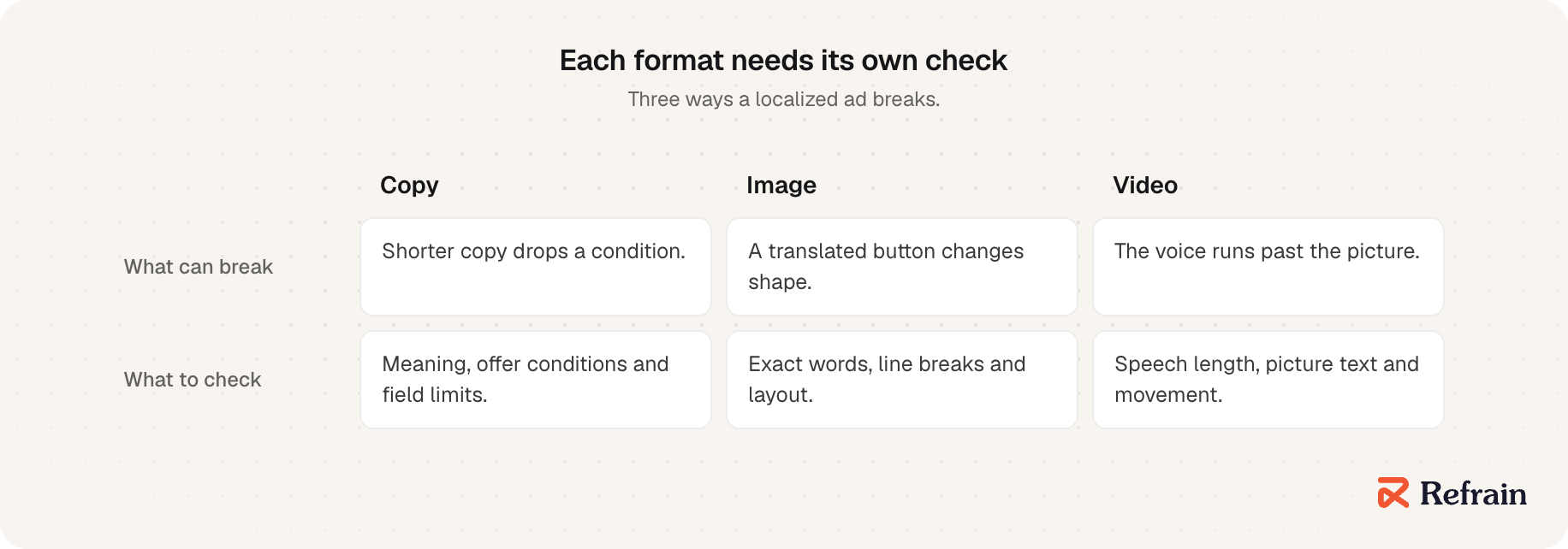Select the 'The voice runs past the picture.' card
Viewport: 1568px width, 549px height.
coord(1268,267)
